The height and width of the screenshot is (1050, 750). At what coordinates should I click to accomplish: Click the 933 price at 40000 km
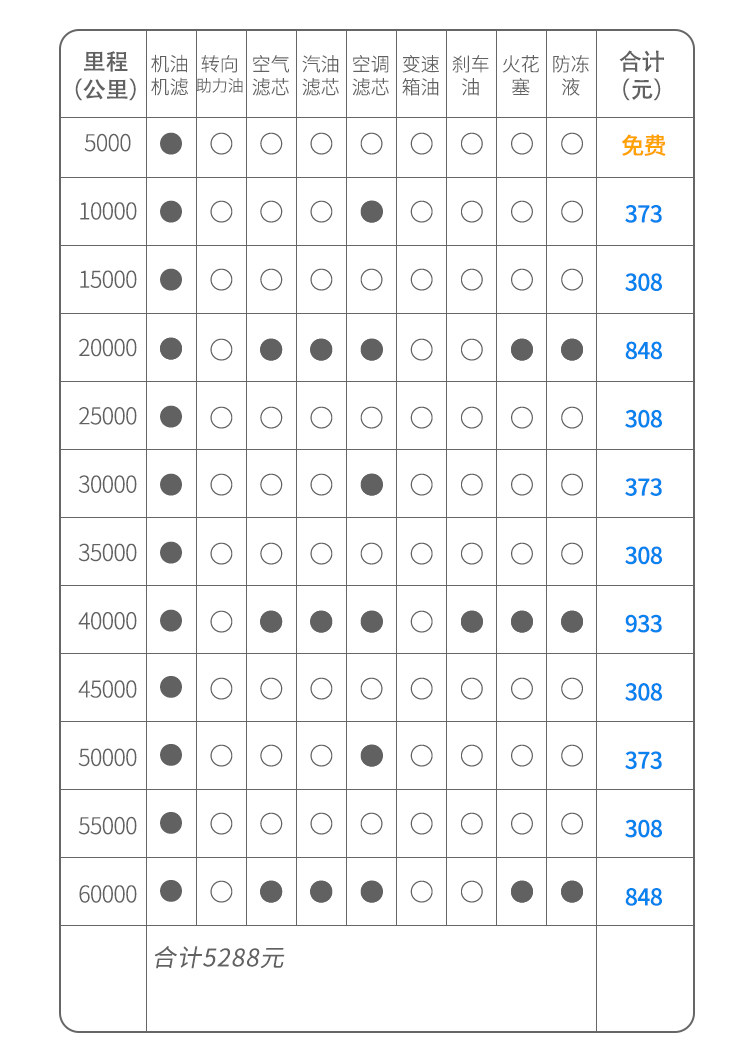point(643,624)
